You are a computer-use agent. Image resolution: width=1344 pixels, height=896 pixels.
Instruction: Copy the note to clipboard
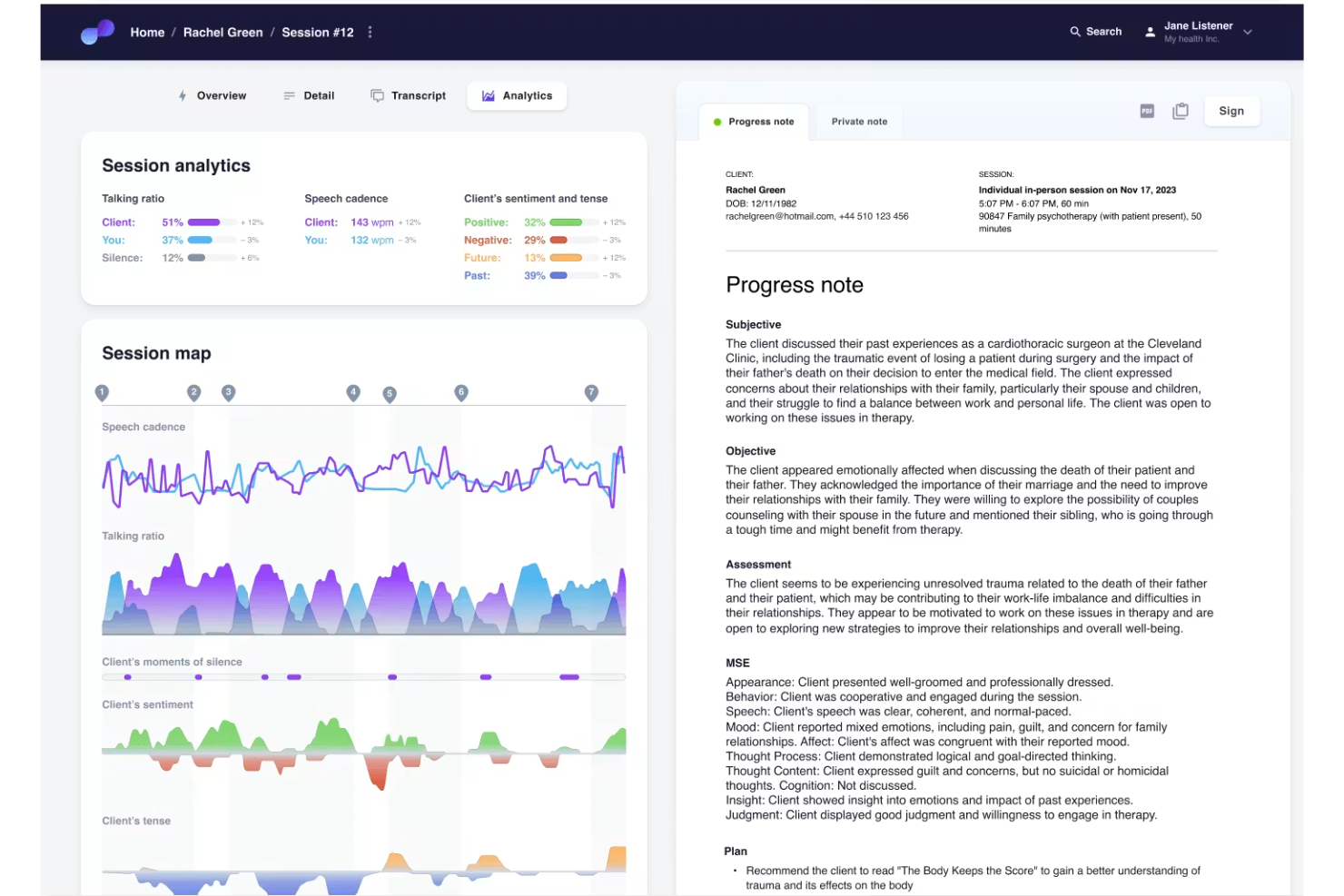(1181, 111)
